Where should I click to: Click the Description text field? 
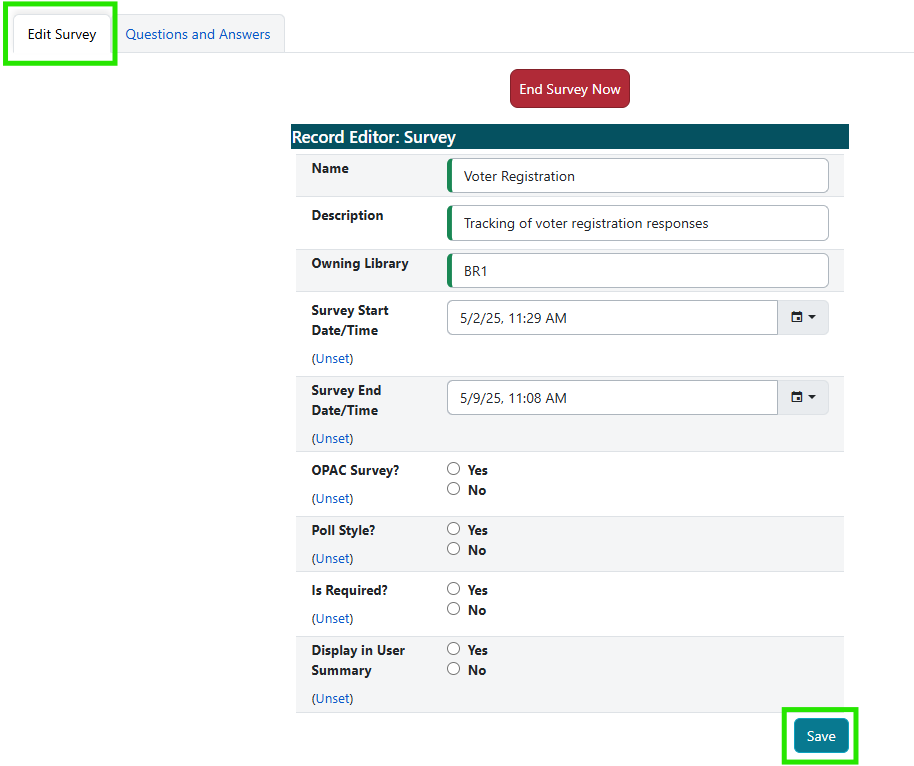coord(637,222)
